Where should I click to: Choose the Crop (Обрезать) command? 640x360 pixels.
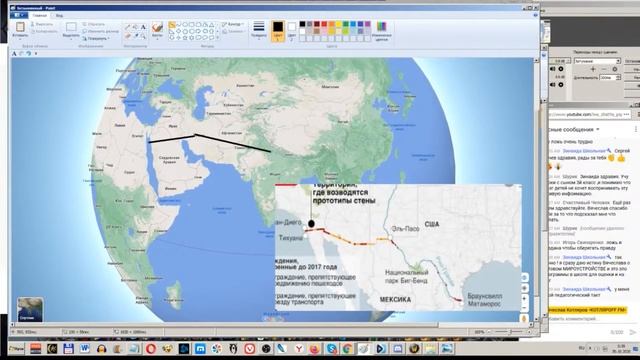[x=93, y=24]
